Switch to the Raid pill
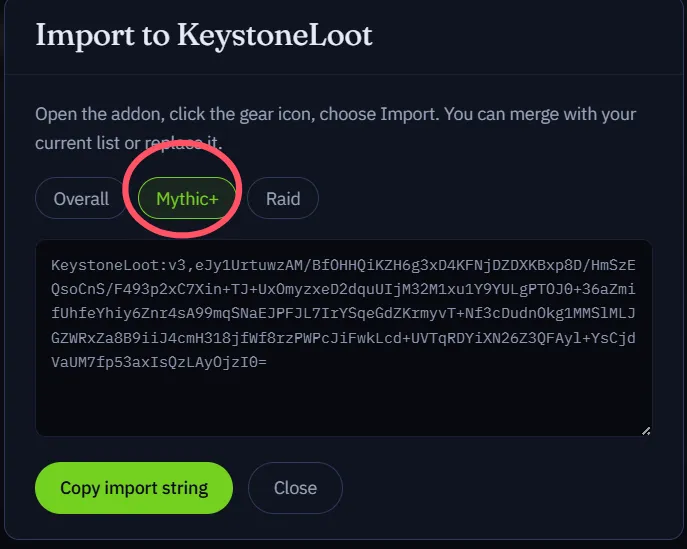 click(x=283, y=198)
